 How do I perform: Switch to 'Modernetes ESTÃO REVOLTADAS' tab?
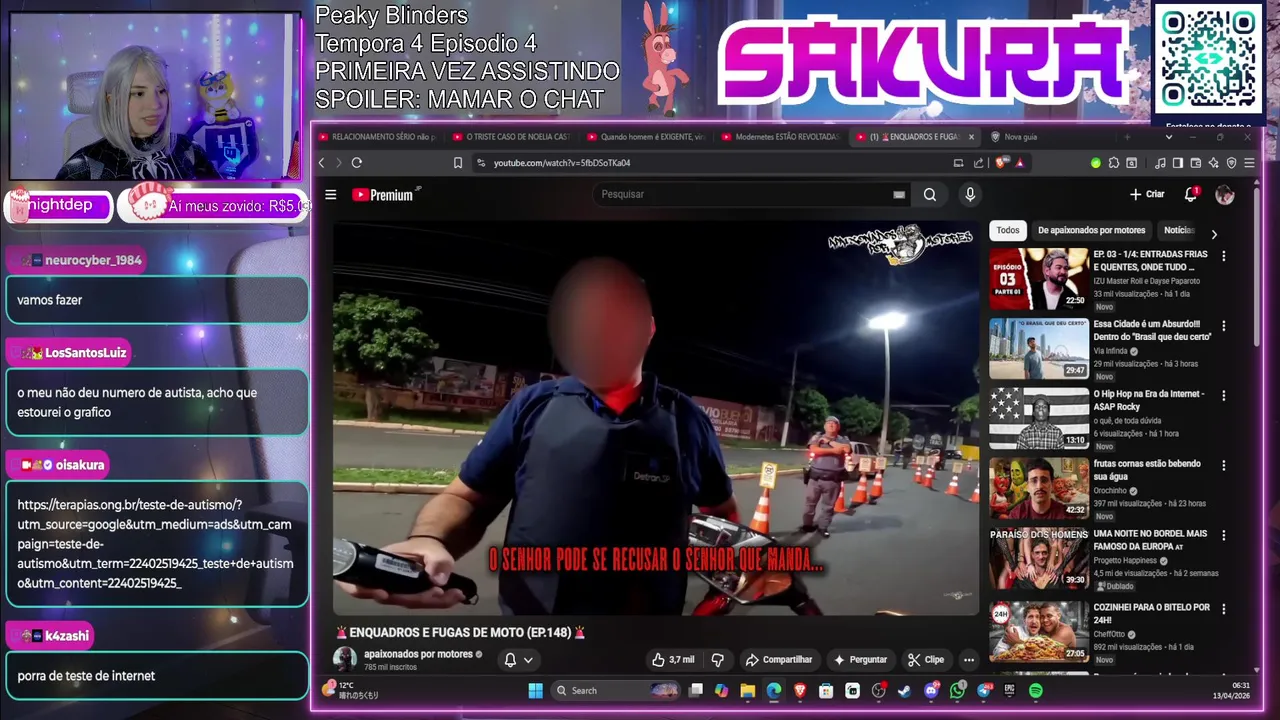coord(780,137)
